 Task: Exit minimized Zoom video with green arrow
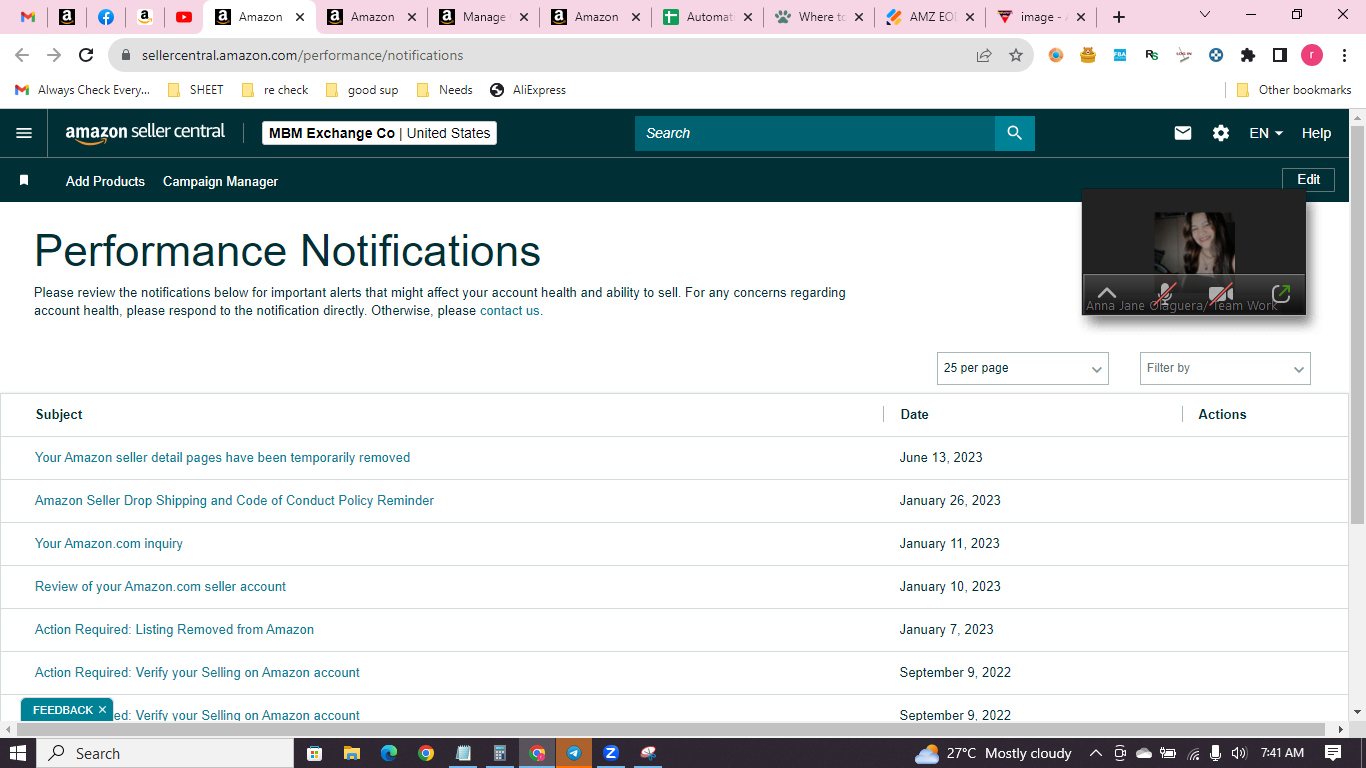click(1280, 294)
